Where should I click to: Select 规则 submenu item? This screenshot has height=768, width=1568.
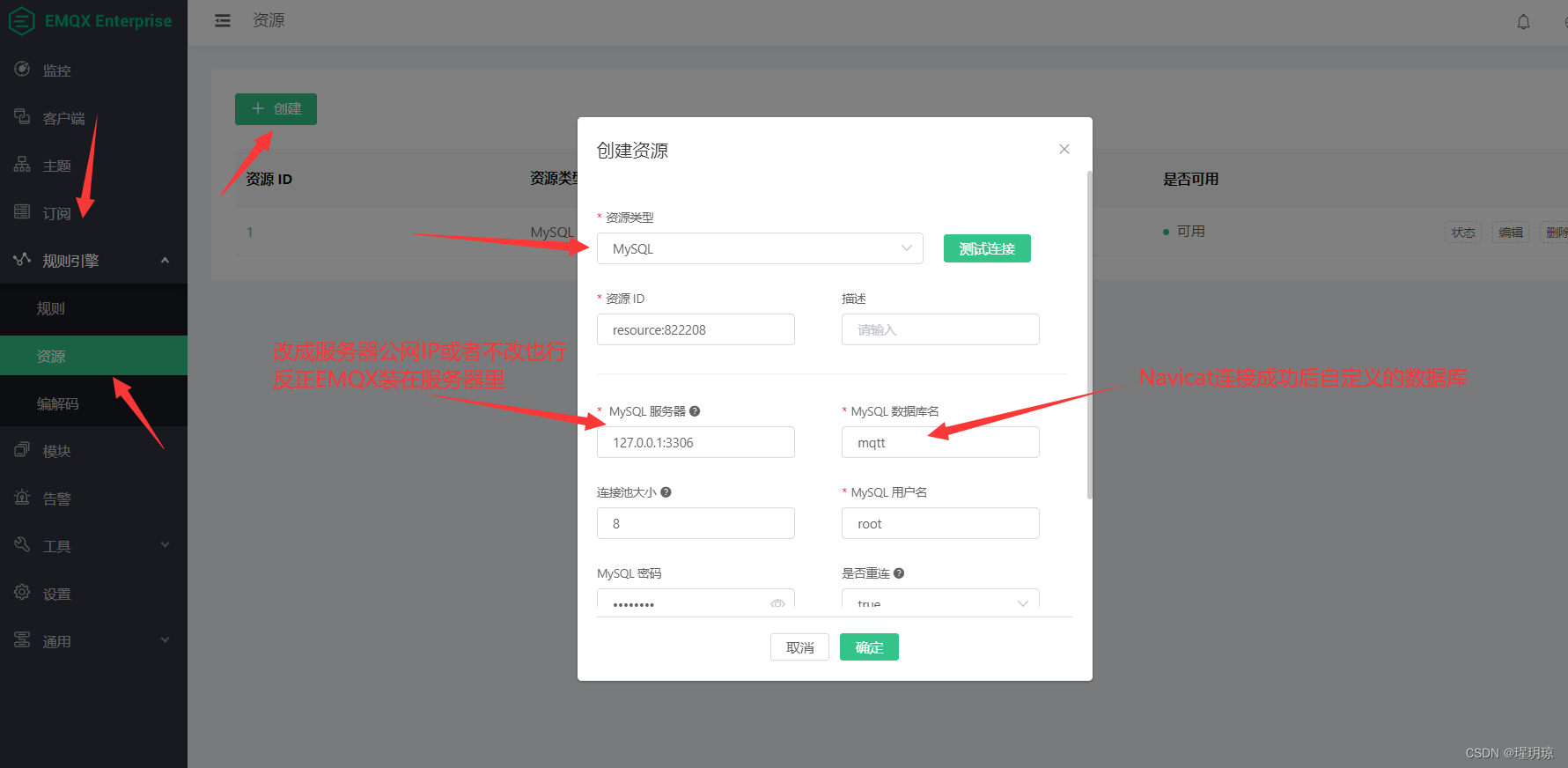pos(93,308)
